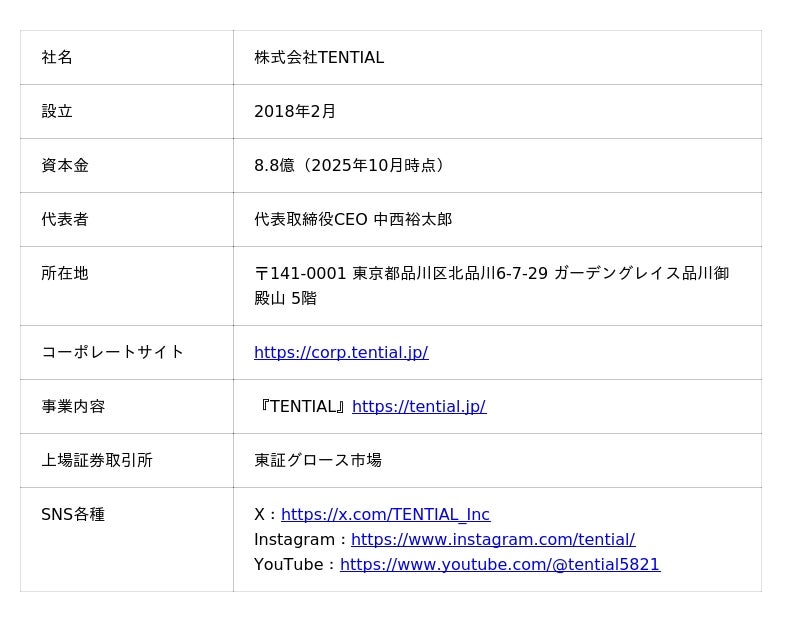Viewport: 800px width, 622px height.
Task: Click the 設立 row label
Action: [x=57, y=111]
